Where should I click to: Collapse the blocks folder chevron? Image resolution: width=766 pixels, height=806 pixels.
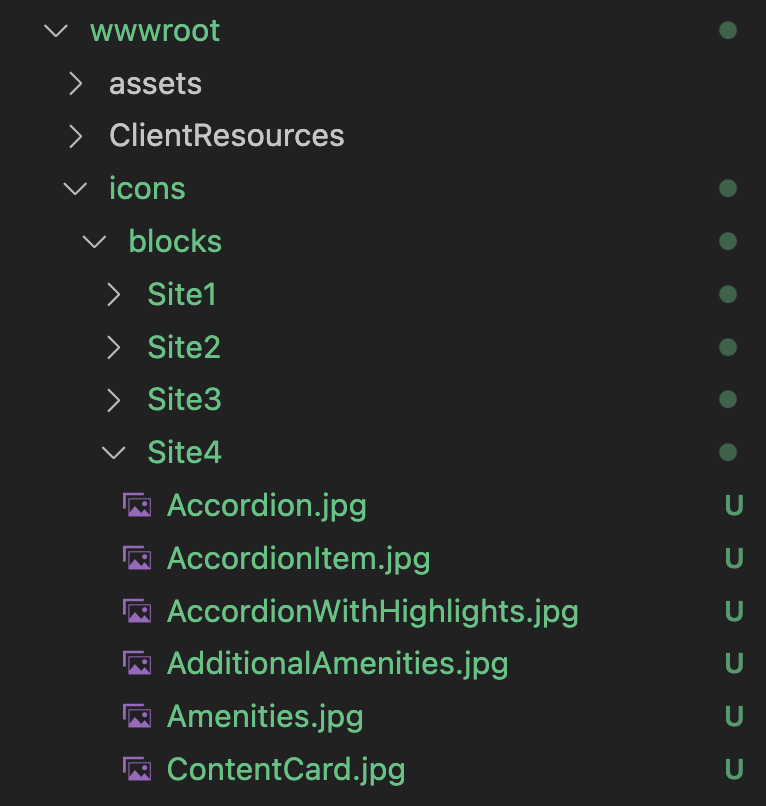tap(95, 242)
